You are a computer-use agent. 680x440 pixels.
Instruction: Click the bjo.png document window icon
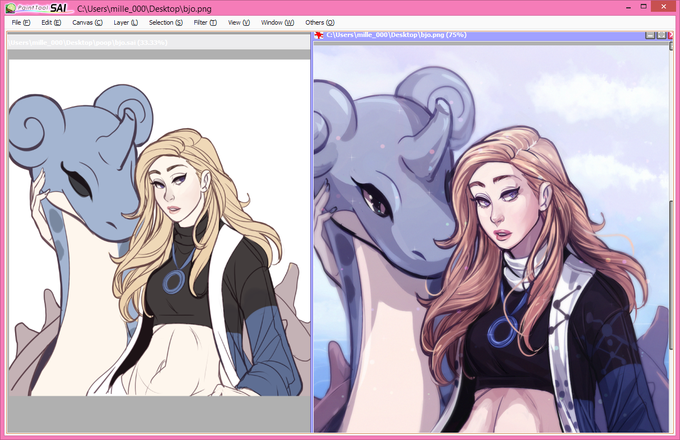319,35
